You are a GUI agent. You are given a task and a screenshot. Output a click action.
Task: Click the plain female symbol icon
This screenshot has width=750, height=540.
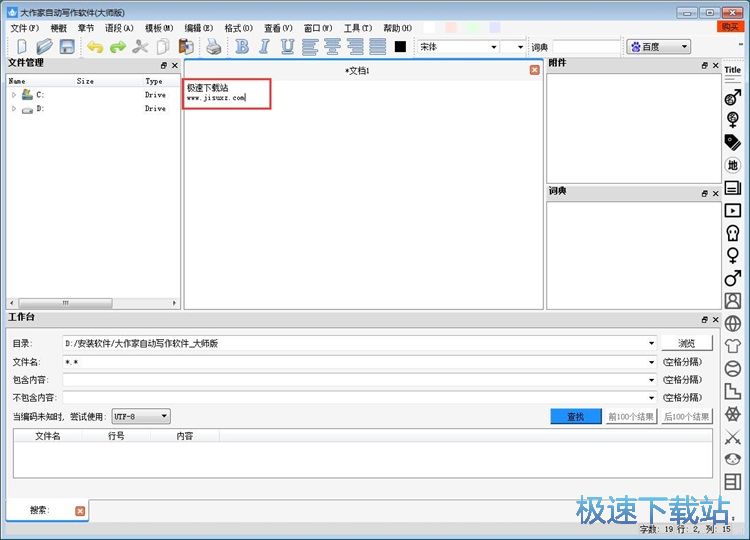tap(732, 255)
